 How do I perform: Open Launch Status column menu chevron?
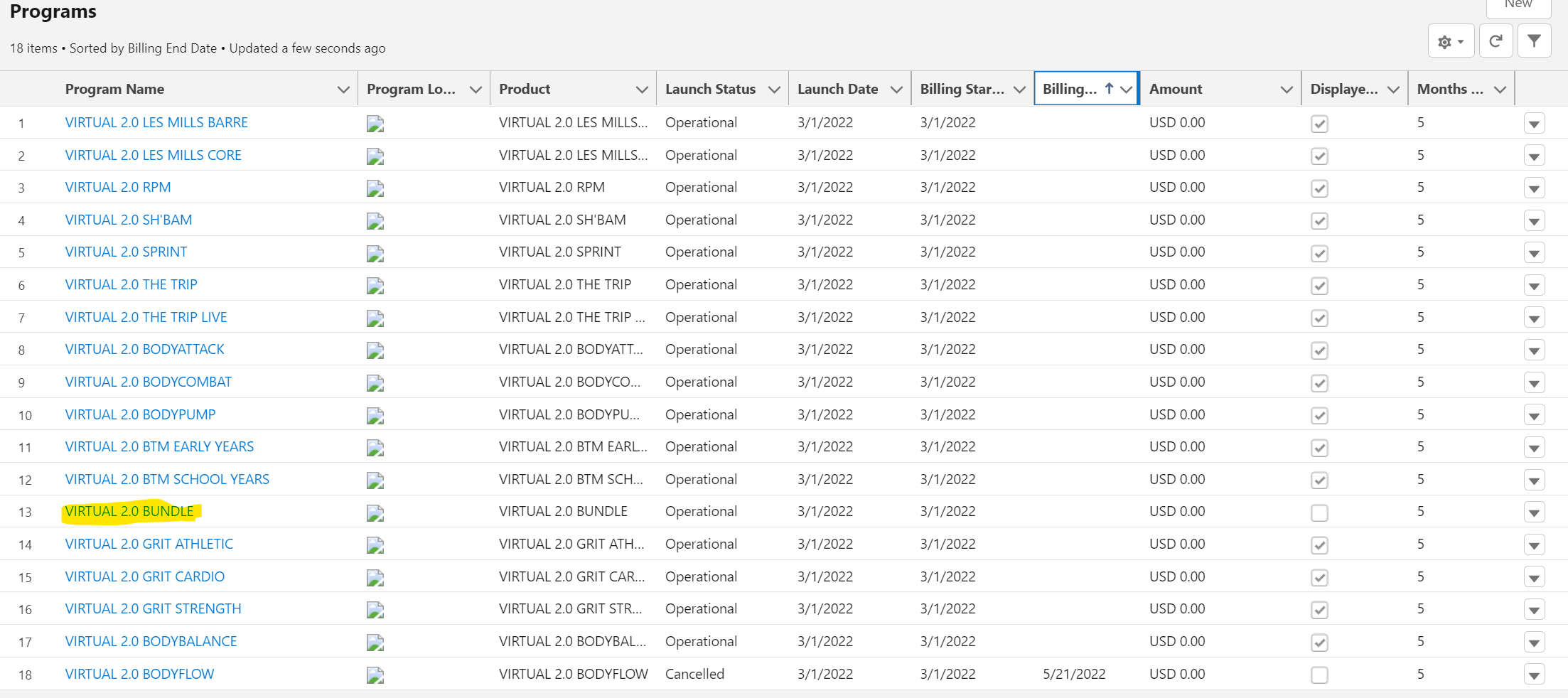pos(774,90)
